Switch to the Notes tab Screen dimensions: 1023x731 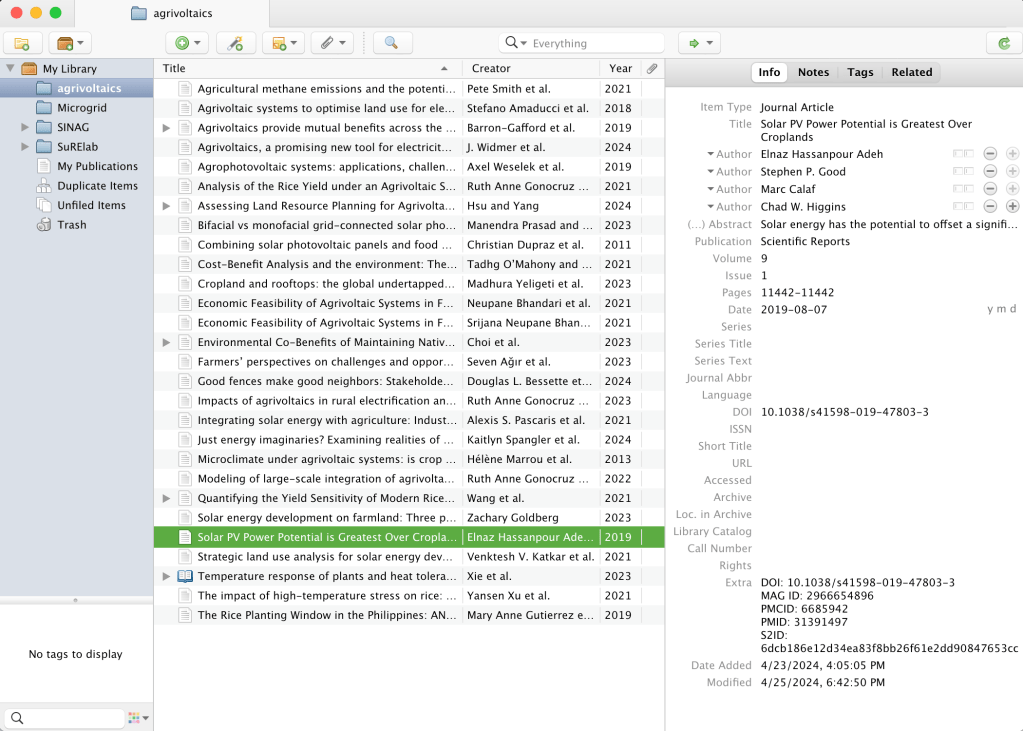pyautogui.click(x=813, y=72)
